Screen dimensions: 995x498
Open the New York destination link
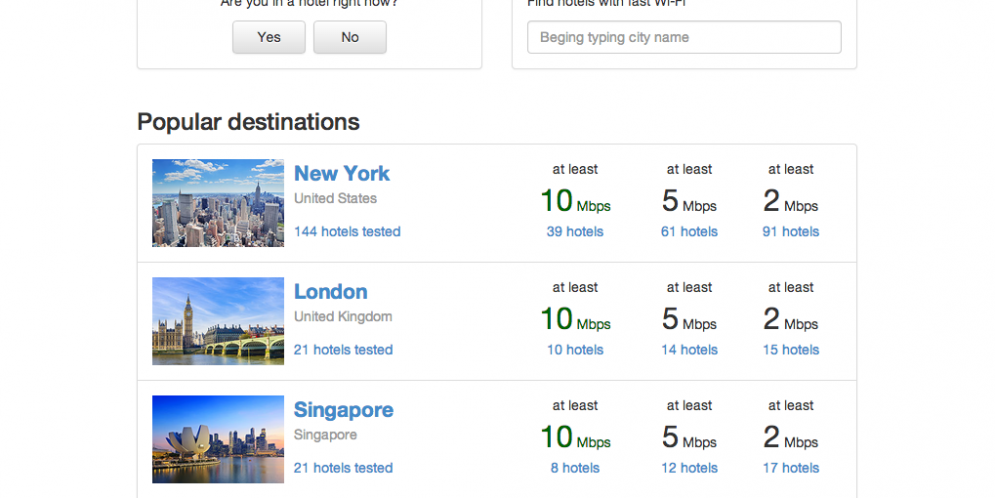(342, 173)
